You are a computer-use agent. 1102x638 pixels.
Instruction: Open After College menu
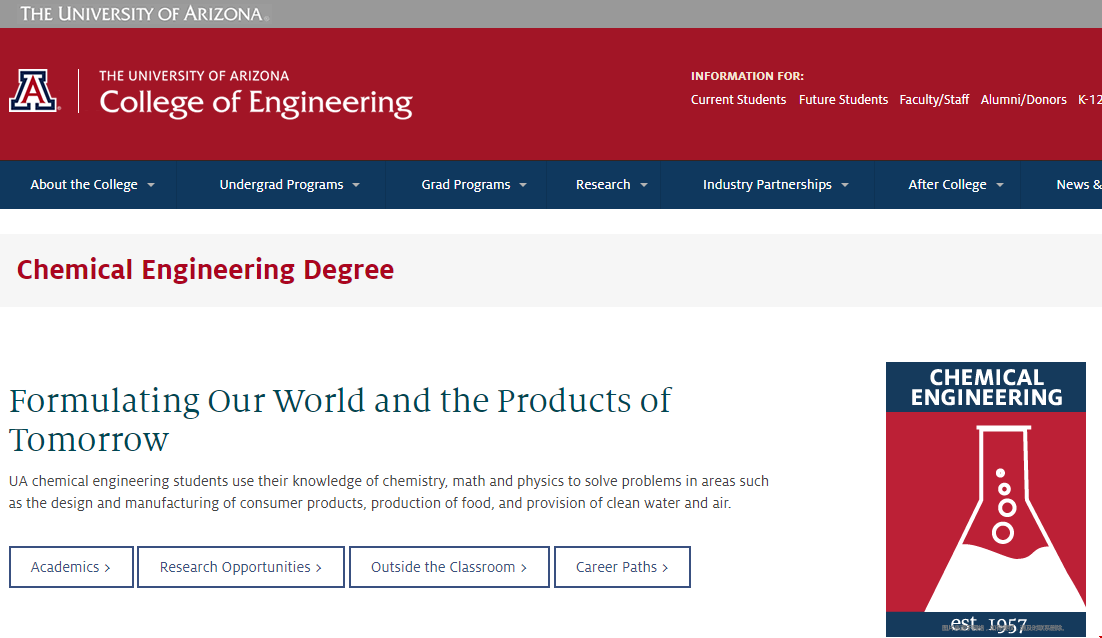[947, 185]
